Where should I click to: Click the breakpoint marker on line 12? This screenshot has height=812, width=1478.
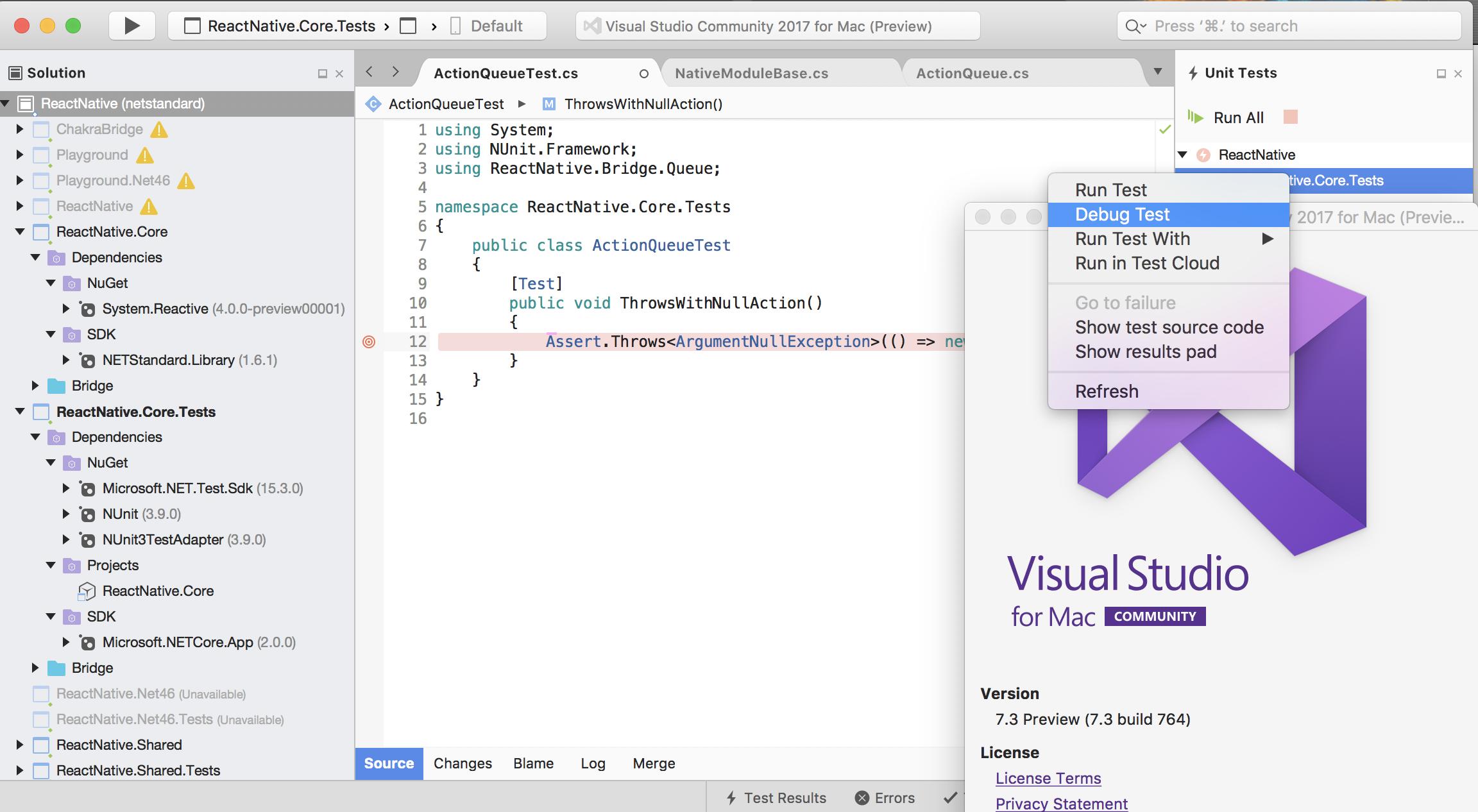[369, 342]
